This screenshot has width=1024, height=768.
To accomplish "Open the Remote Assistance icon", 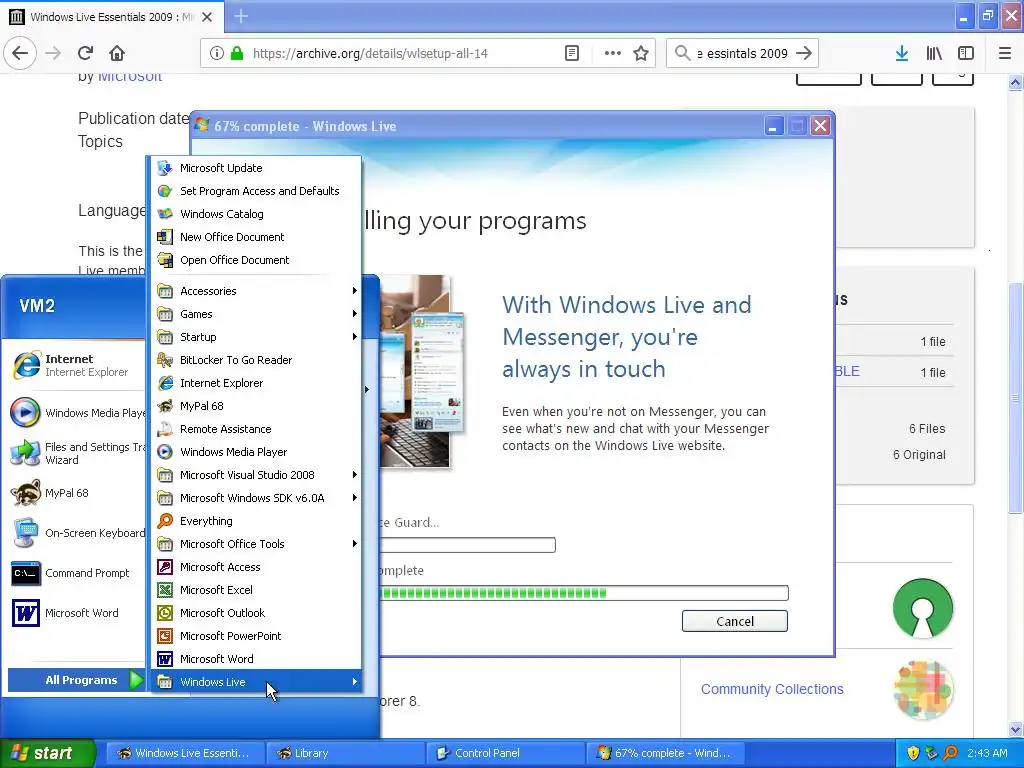I will 165,428.
